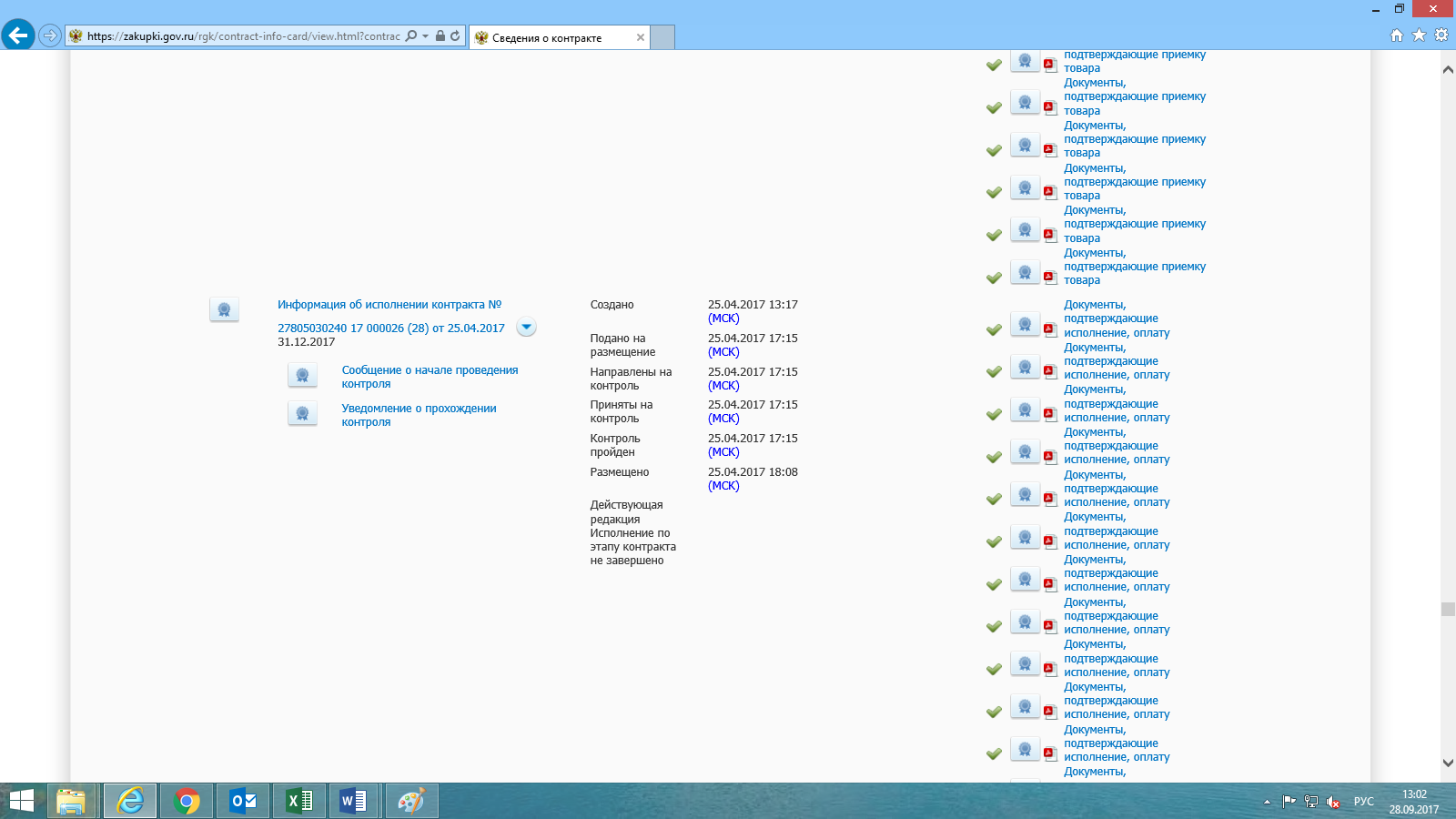Open Word from the taskbar
This screenshot has height=819, width=1456.
coord(354,801)
